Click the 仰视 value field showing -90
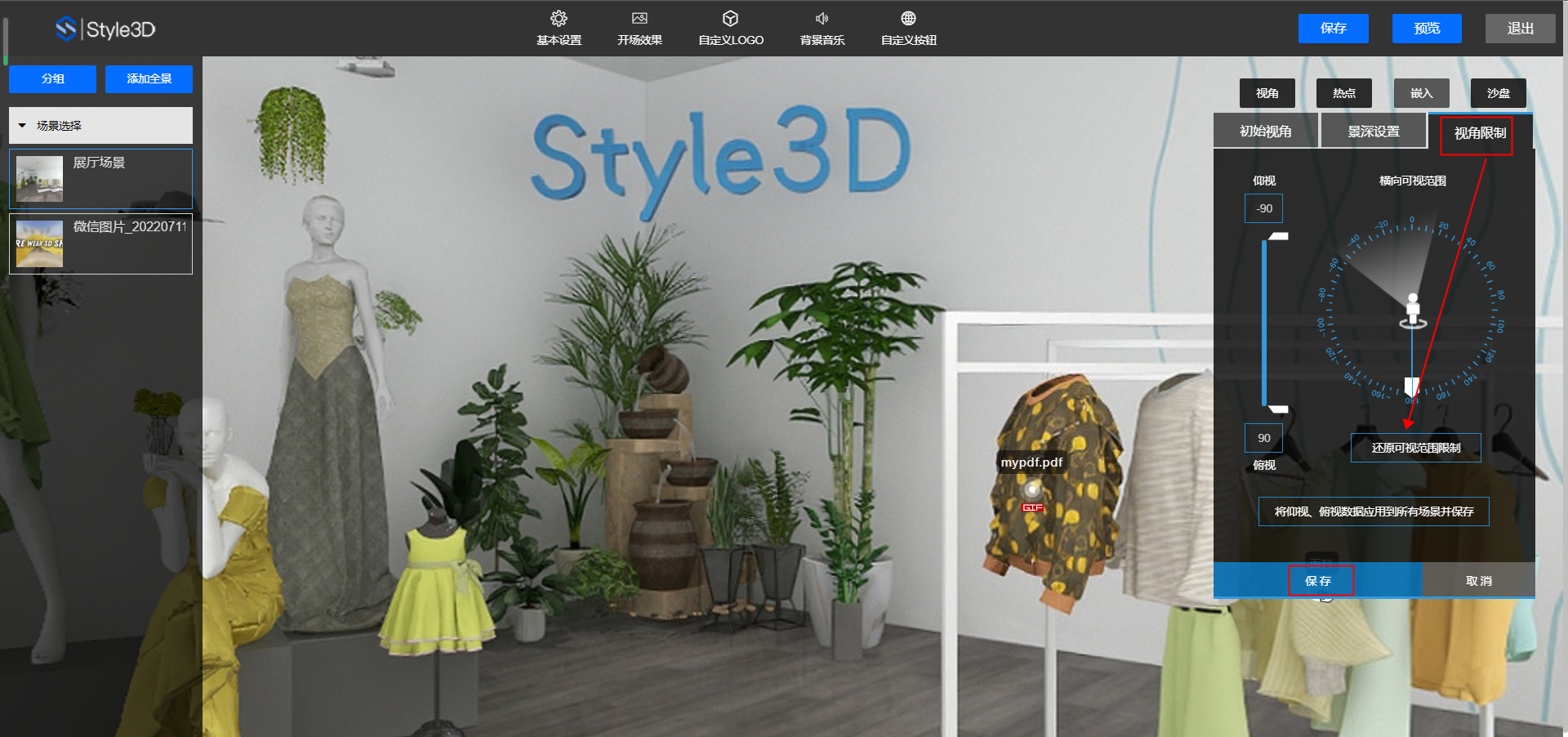Image resolution: width=1568 pixels, height=737 pixels. pyautogui.click(x=1263, y=208)
